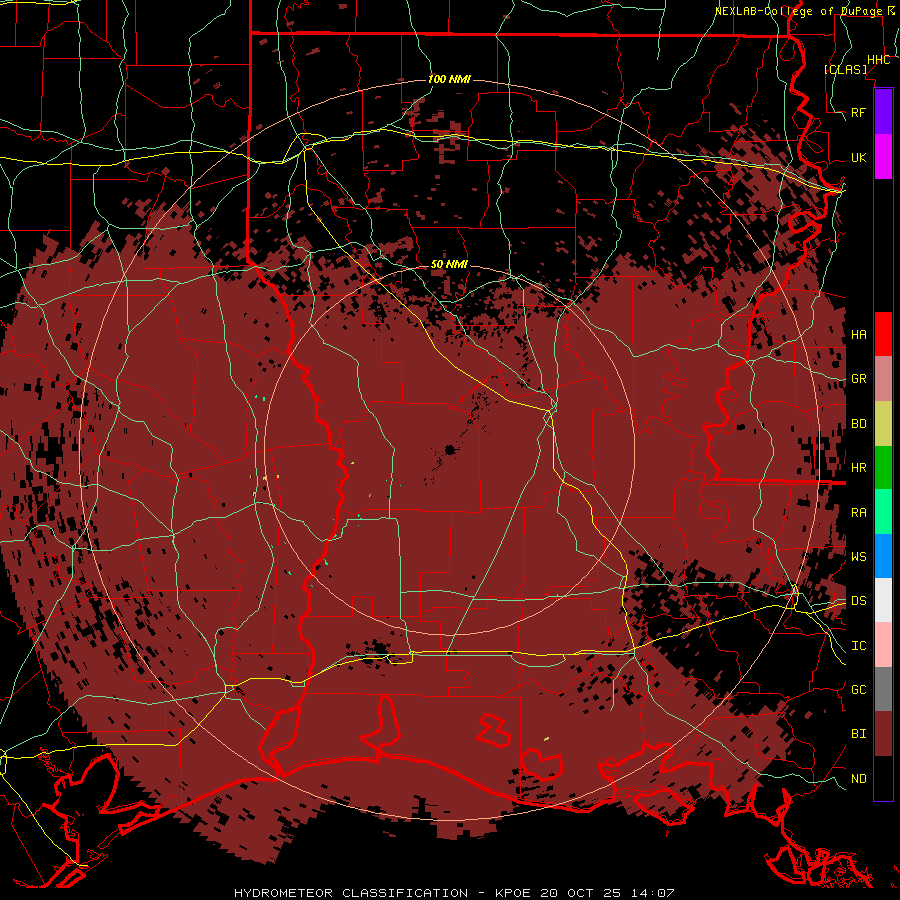900x900 pixels.
Task: Click the RF purple legend swatch
Action: pyautogui.click(x=883, y=112)
